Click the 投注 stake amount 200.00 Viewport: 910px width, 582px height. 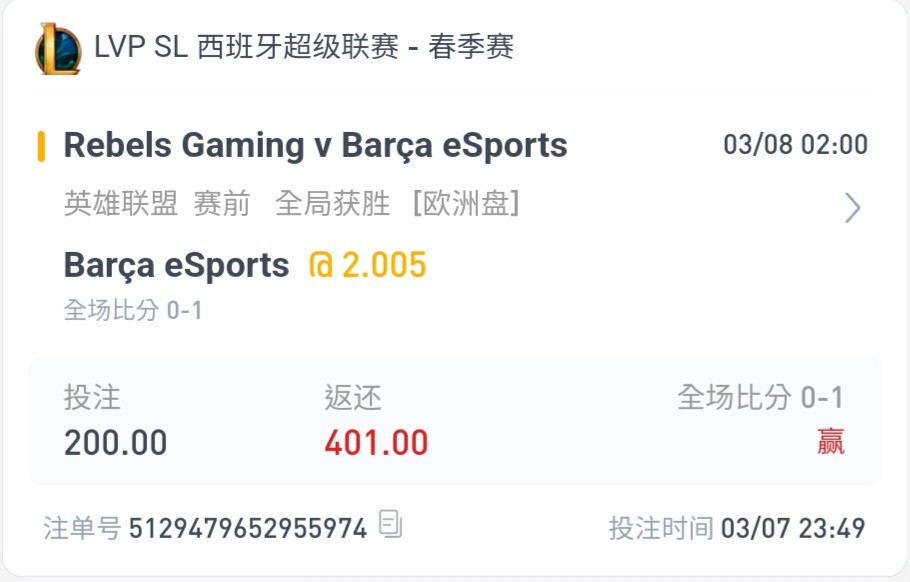(115, 443)
